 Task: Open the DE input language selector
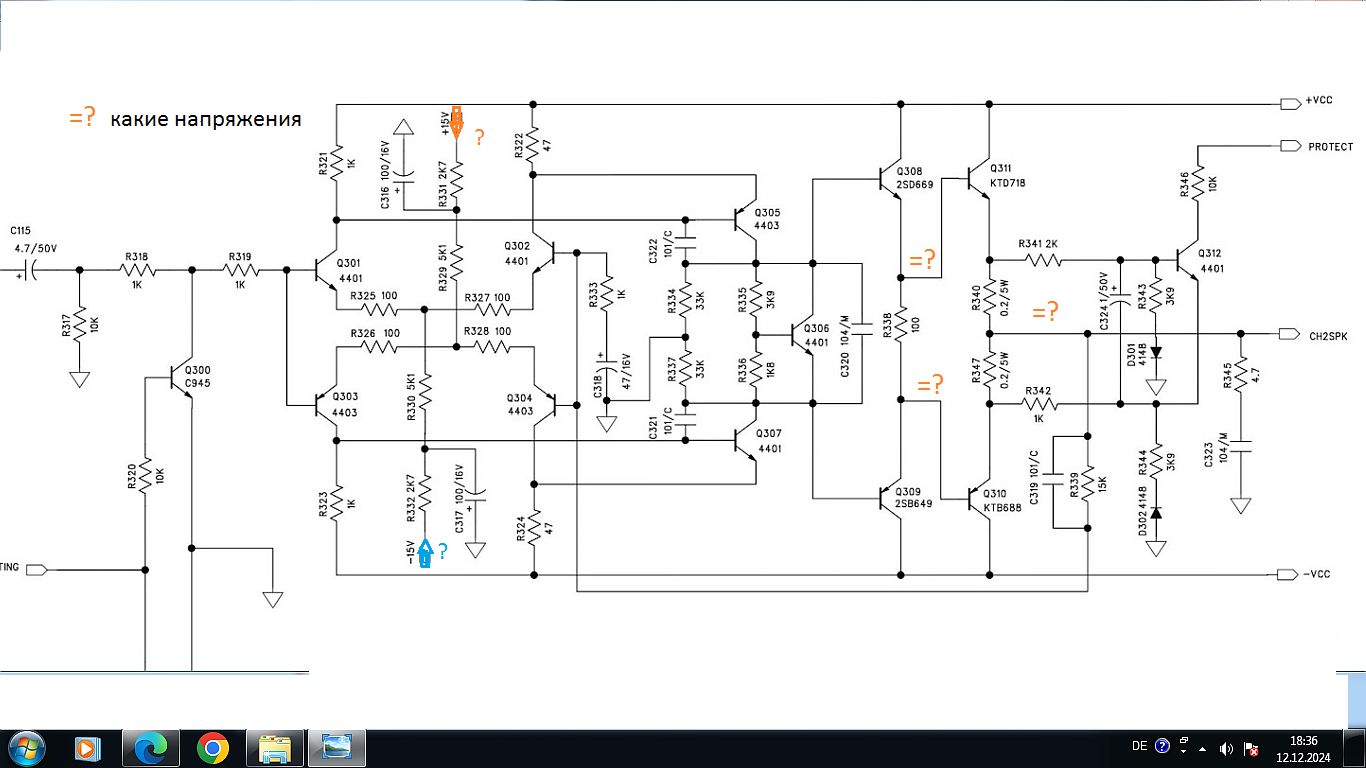[x=1139, y=746]
